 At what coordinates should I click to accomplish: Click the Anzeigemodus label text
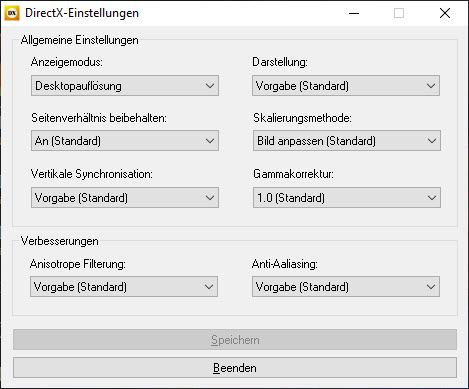click(x=67, y=62)
